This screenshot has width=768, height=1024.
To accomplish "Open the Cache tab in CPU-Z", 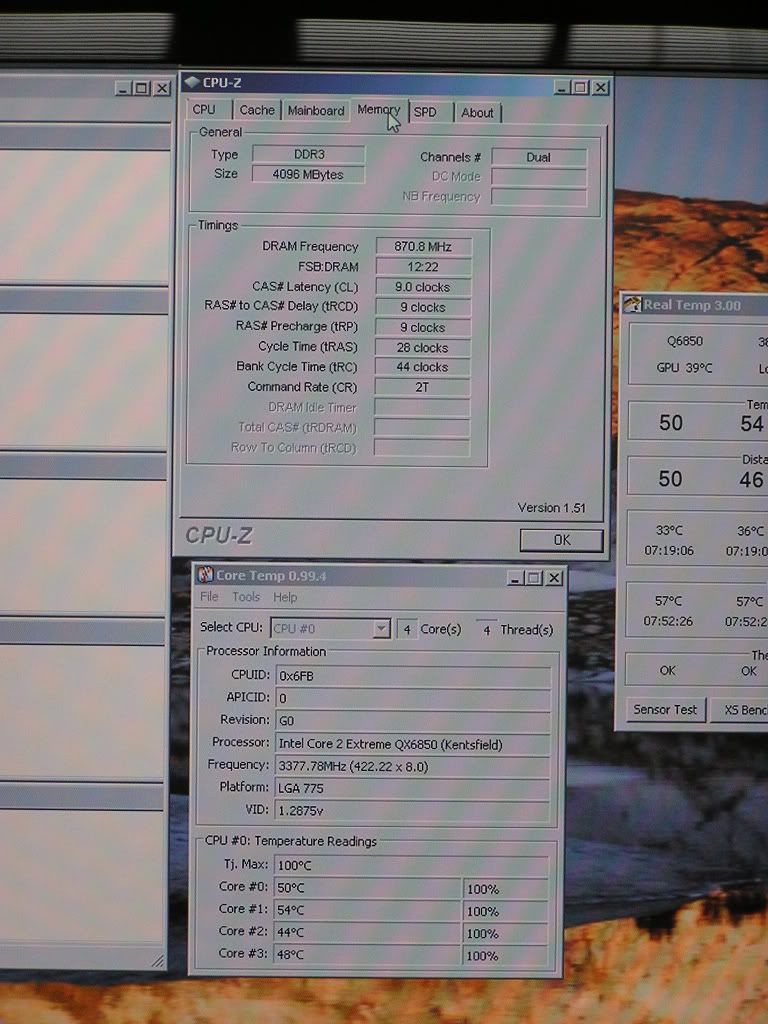I will point(257,110).
